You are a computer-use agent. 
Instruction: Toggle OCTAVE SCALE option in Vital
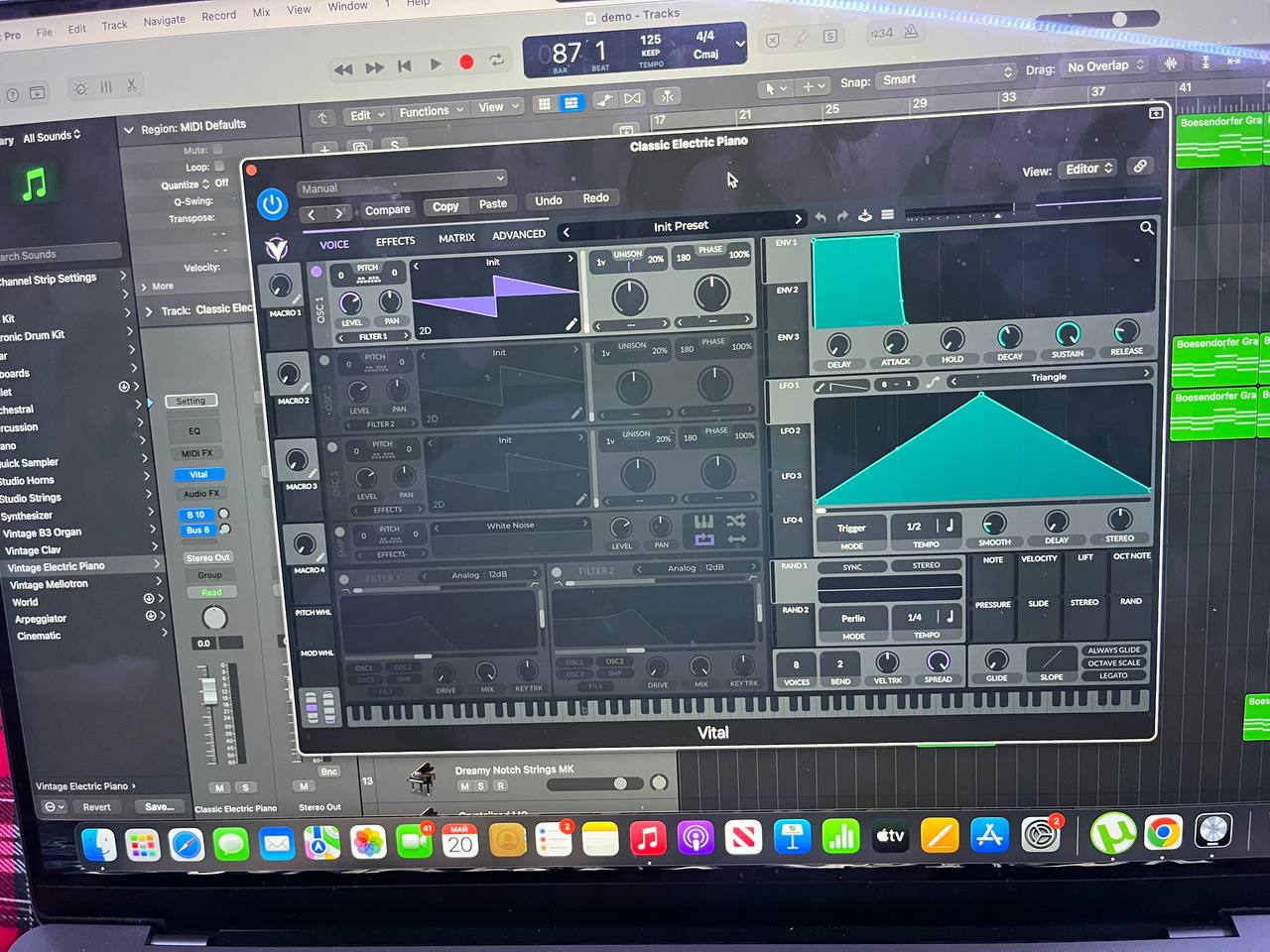pos(1113,663)
